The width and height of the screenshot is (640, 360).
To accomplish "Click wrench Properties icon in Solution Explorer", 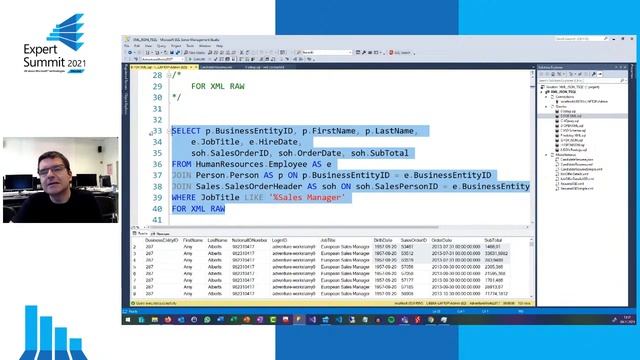I will pyautogui.click(x=594, y=74).
